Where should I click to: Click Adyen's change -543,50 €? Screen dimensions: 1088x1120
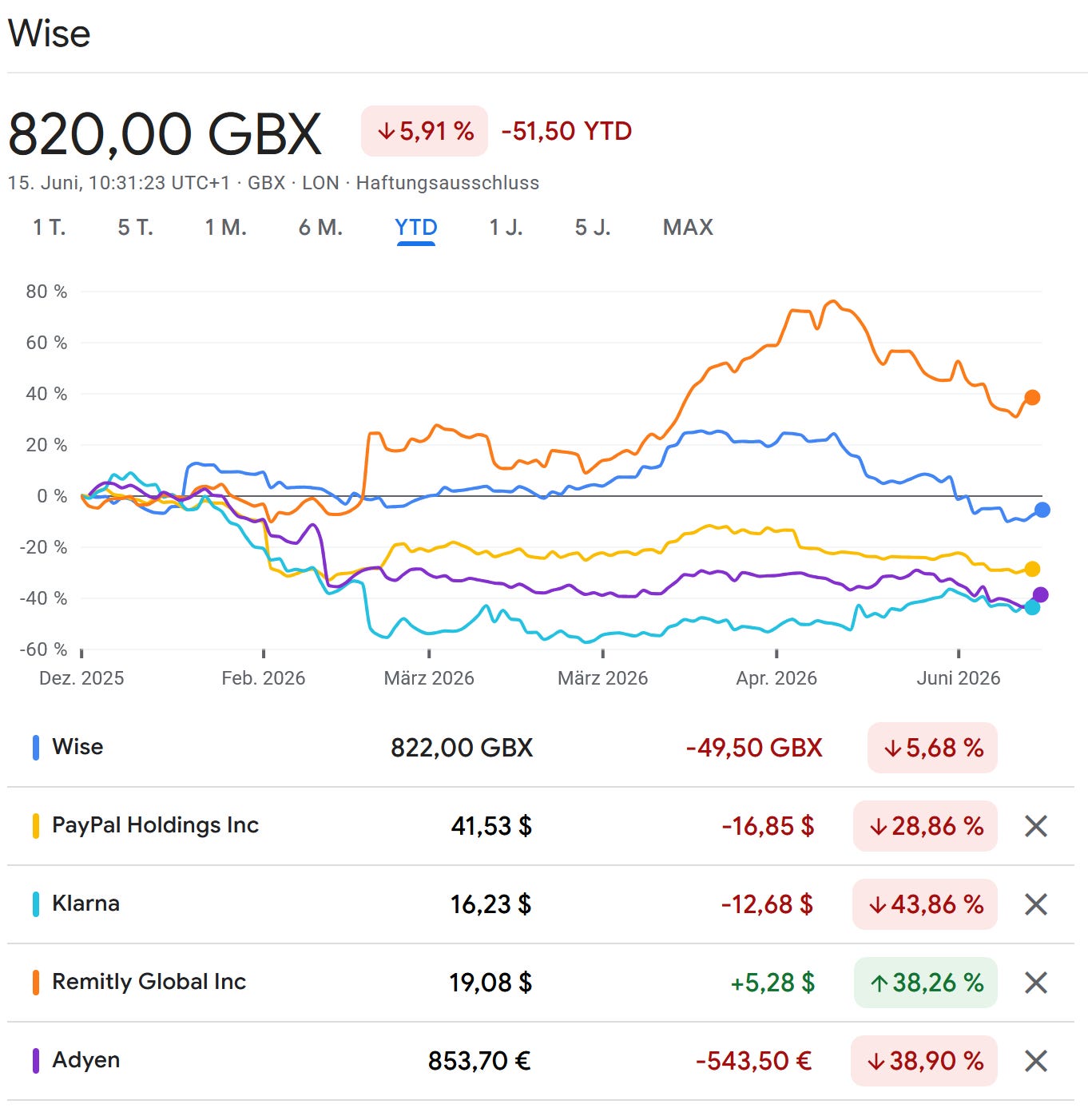[x=753, y=1061]
